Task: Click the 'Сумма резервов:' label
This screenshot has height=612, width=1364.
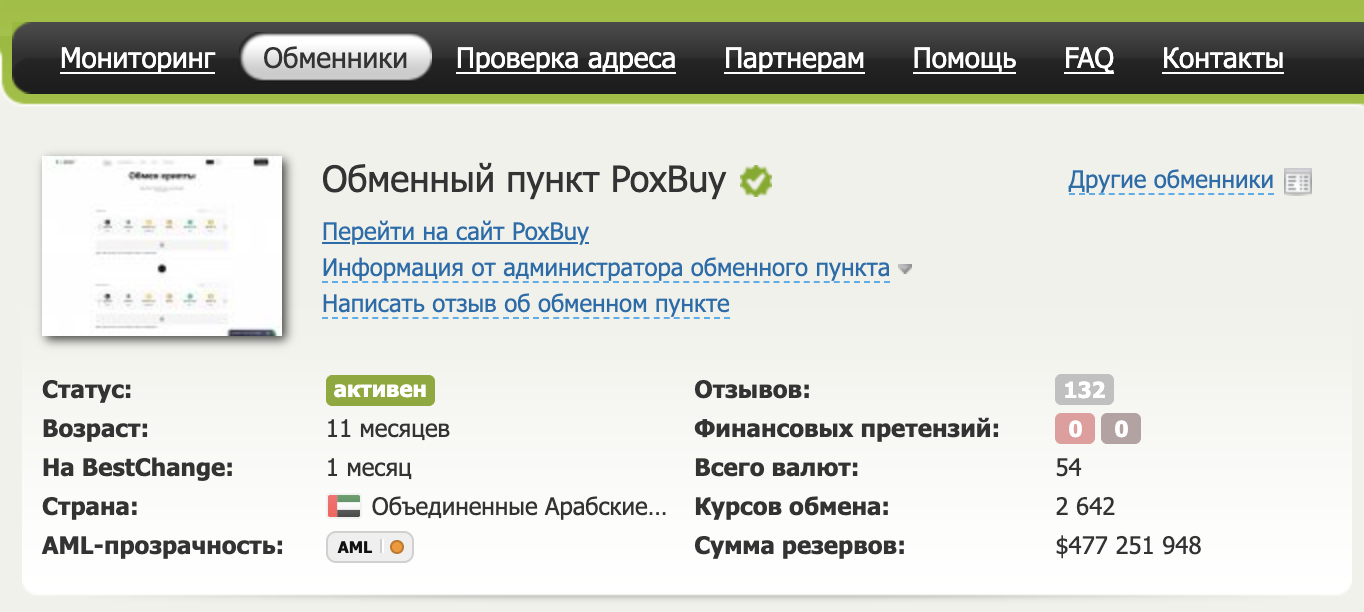Action: pyautogui.click(x=799, y=547)
